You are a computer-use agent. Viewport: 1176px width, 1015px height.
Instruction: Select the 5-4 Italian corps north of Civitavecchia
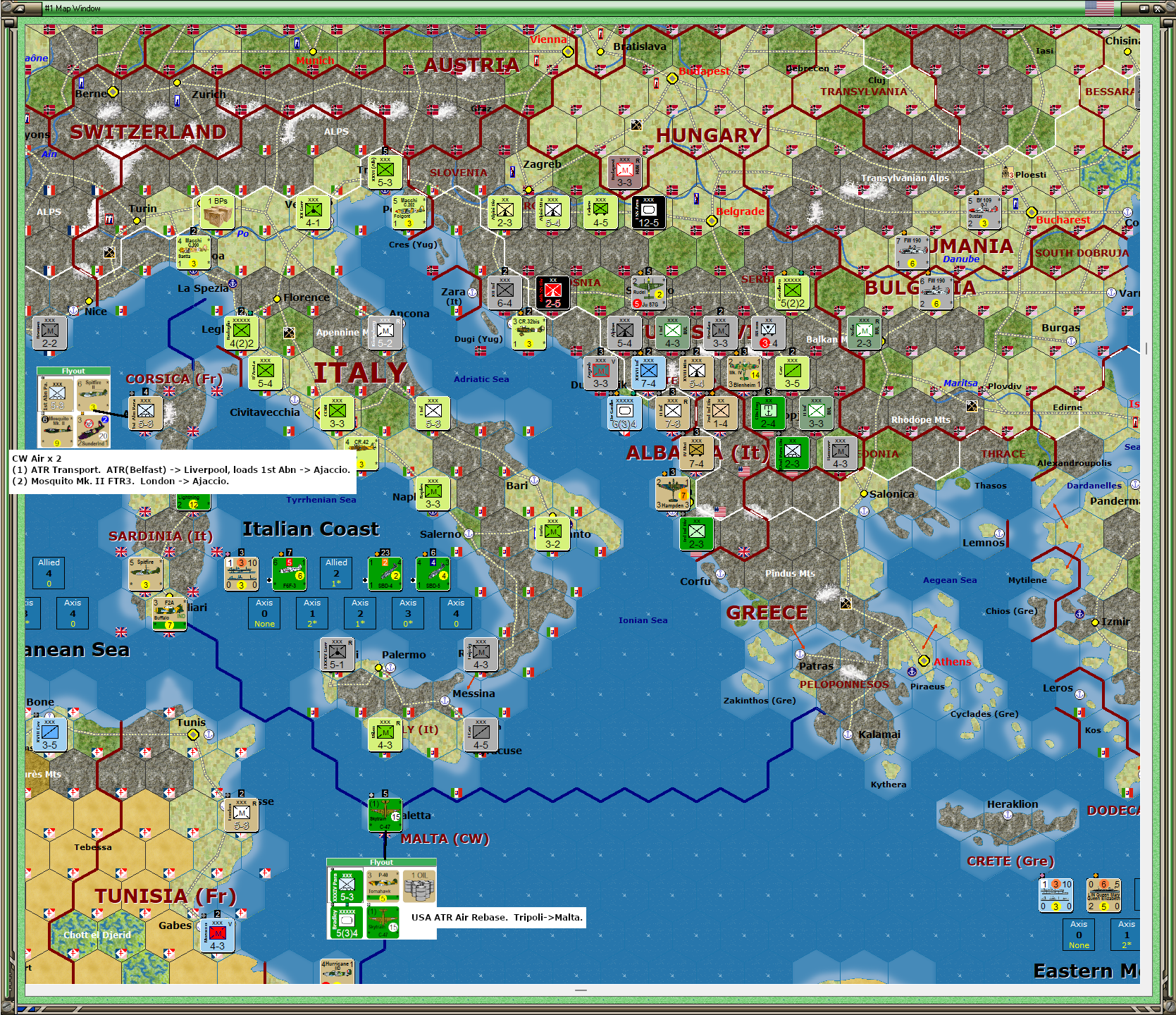(265, 373)
